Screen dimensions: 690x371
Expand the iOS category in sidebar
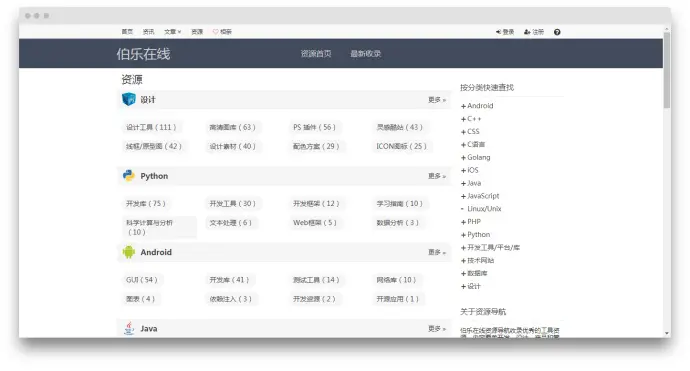470,170
